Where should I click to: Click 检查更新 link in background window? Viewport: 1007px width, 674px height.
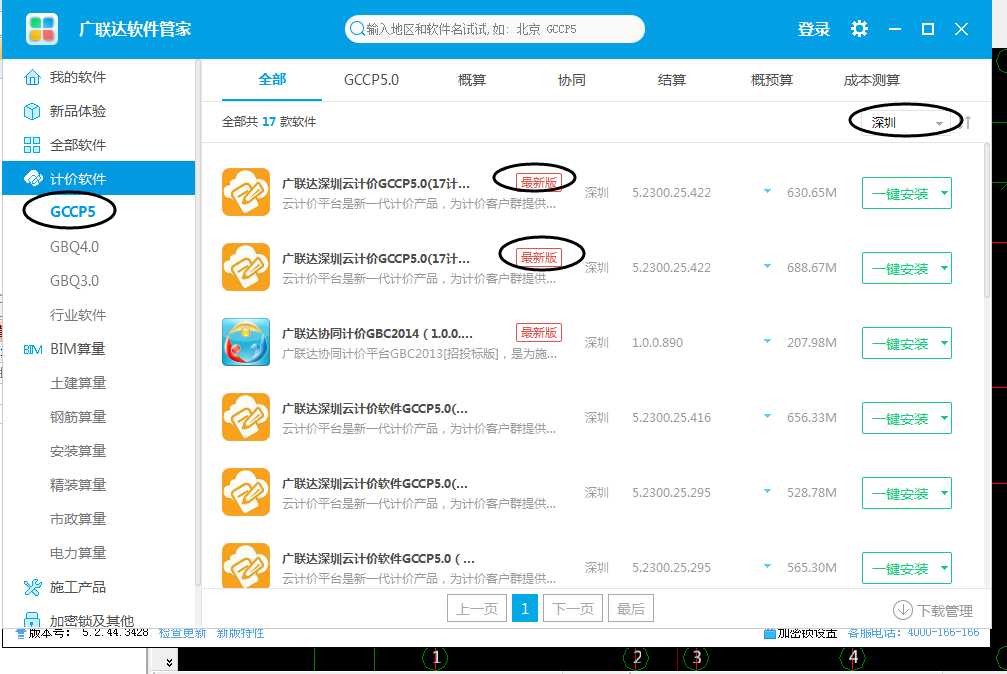coord(182,633)
